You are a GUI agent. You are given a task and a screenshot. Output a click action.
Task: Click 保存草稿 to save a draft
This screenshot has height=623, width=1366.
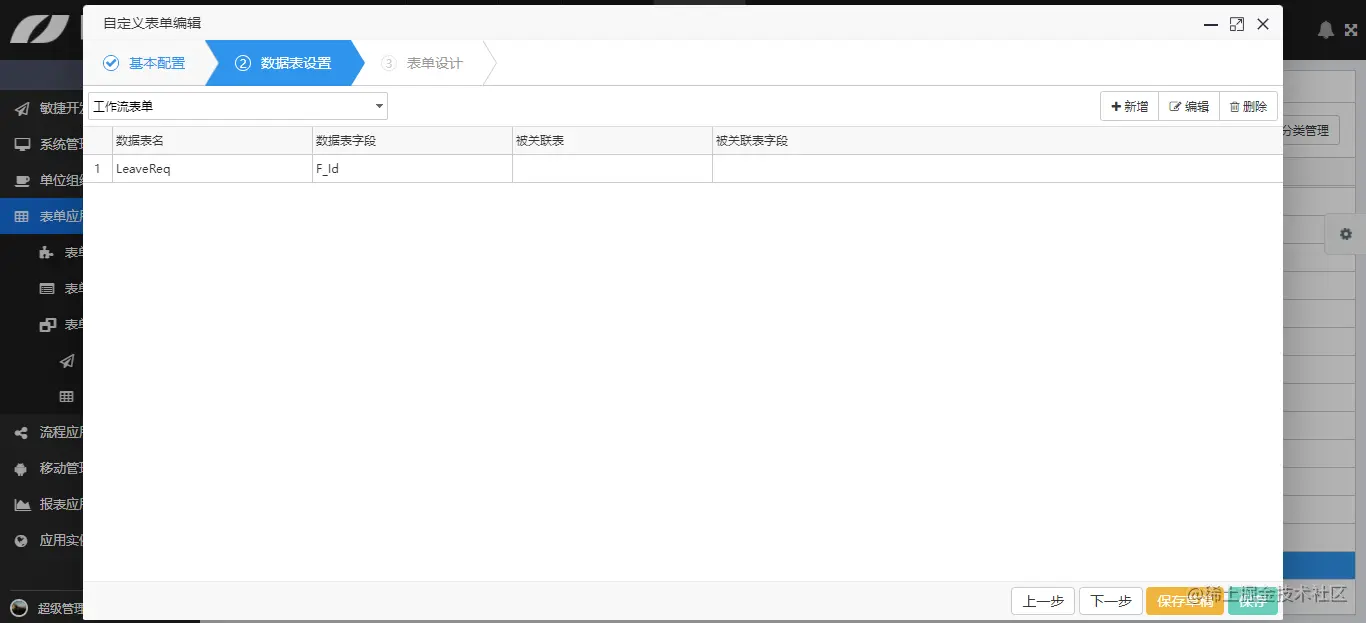pos(1184,601)
